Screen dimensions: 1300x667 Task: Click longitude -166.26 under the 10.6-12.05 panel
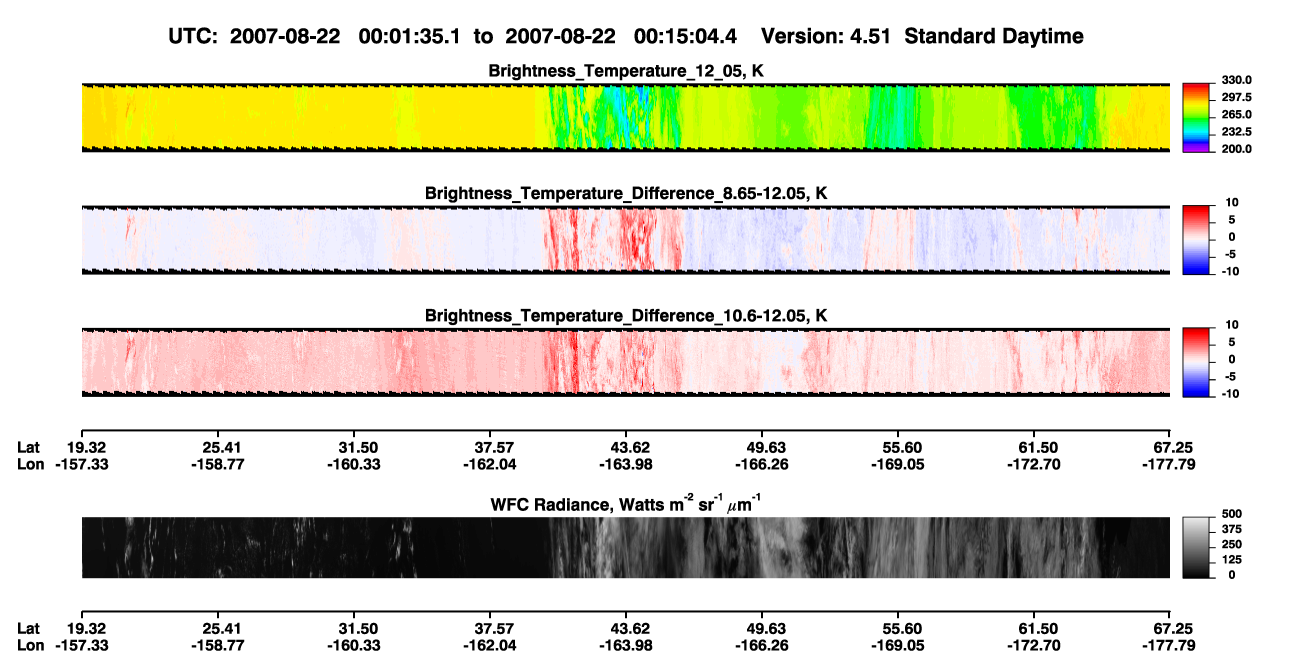point(761,464)
